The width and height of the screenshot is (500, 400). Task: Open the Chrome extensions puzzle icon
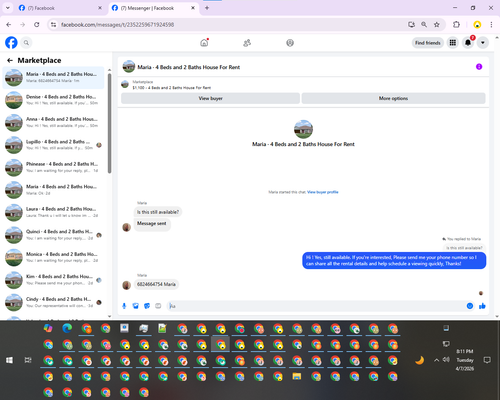(x=456, y=24)
